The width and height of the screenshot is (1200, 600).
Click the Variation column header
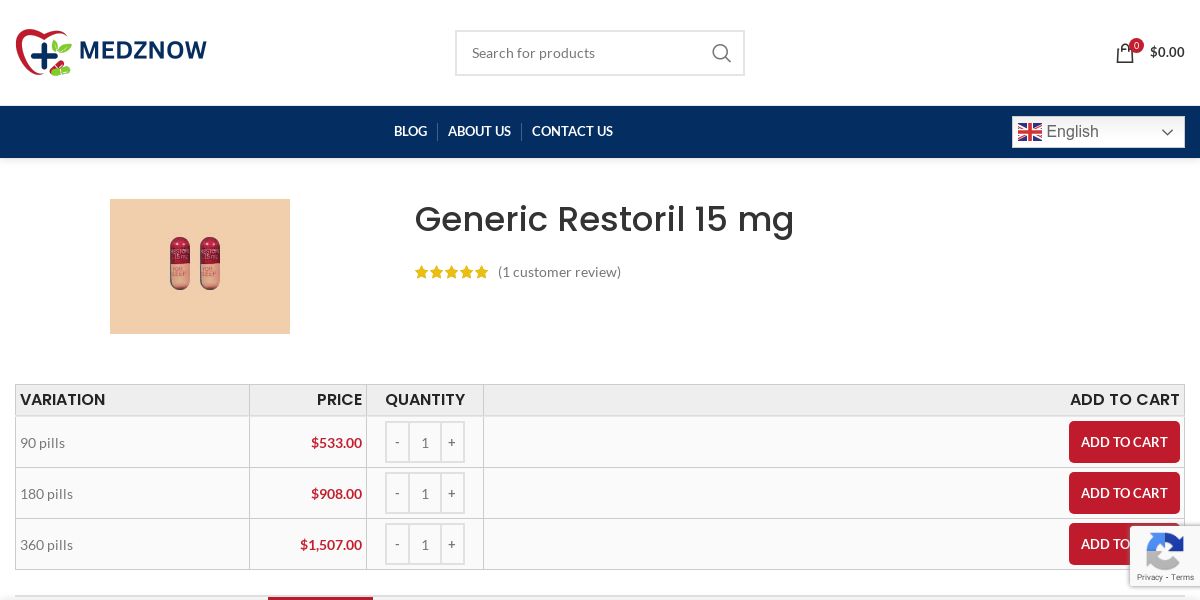(132, 400)
